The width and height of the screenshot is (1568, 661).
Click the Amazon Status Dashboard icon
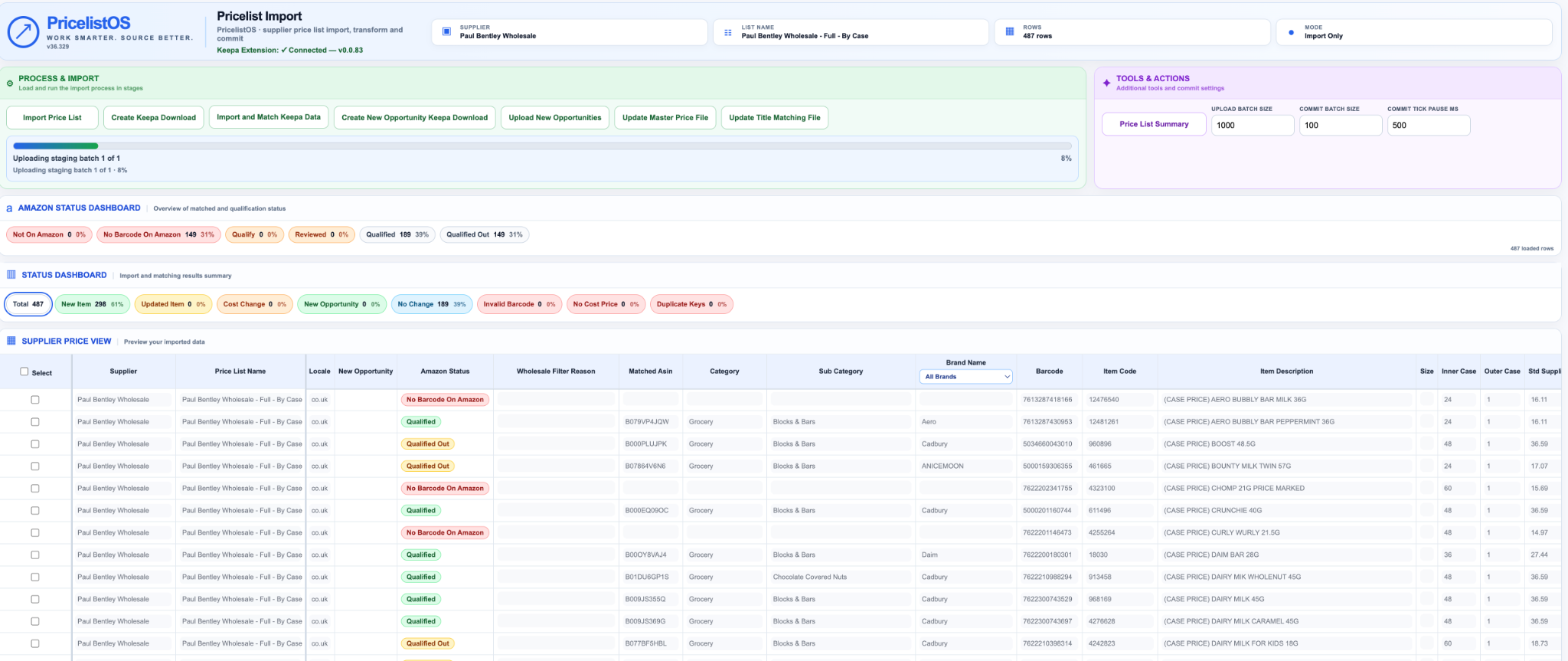coord(9,208)
